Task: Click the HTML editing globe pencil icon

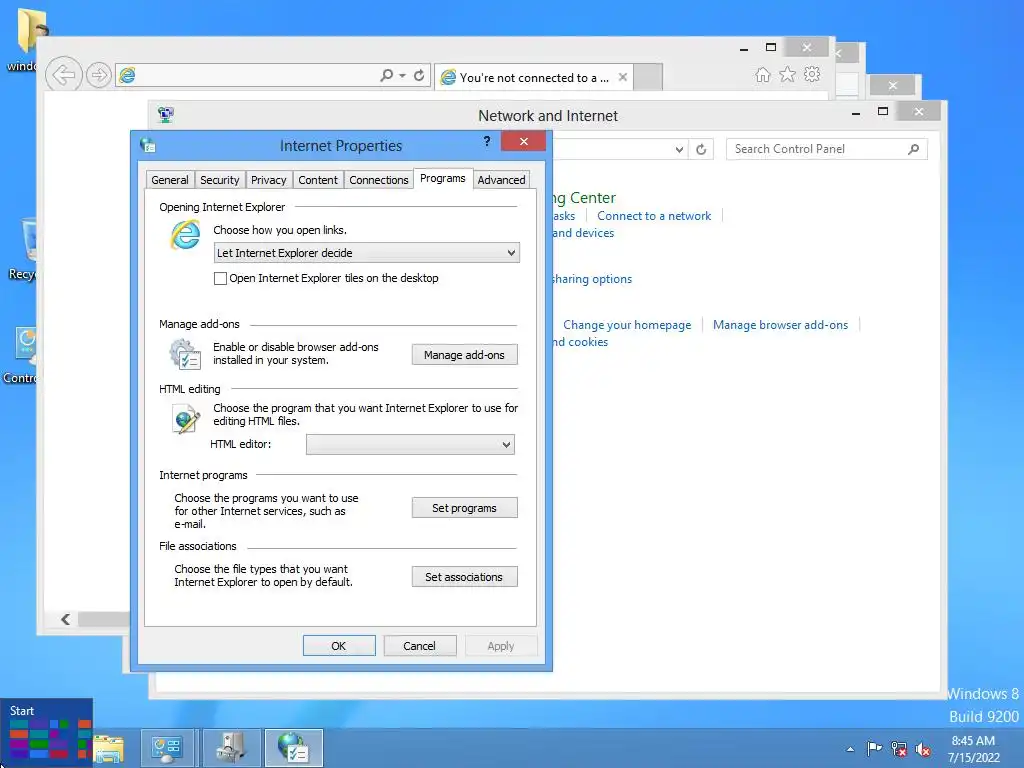Action: point(186,419)
